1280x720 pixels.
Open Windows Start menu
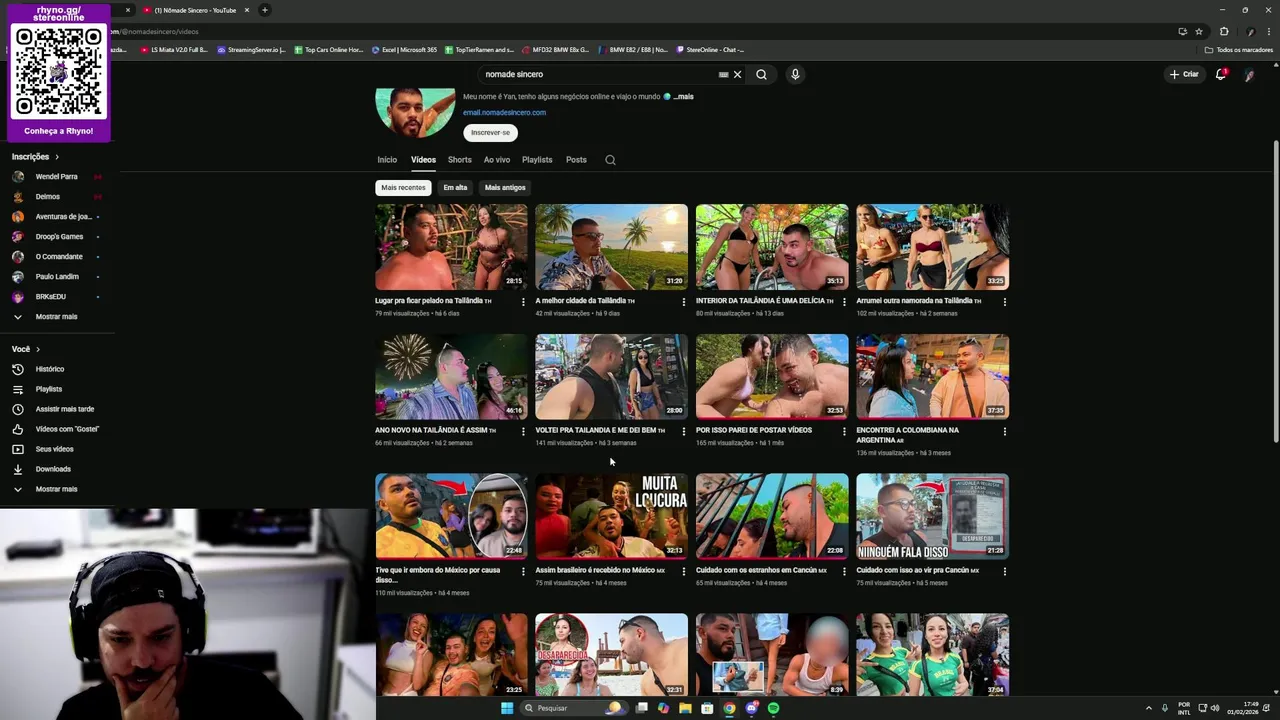[x=507, y=708]
